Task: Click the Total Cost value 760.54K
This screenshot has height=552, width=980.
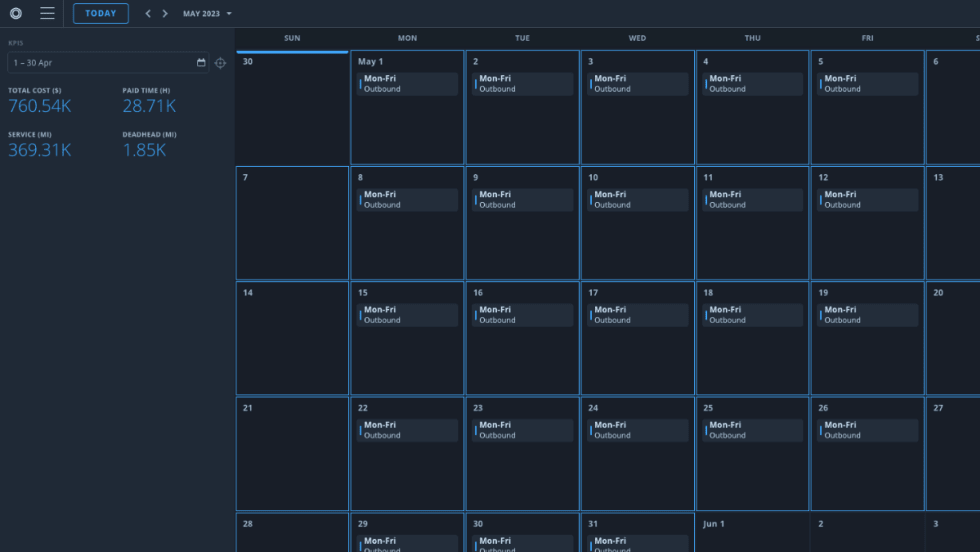Action: point(41,106)
